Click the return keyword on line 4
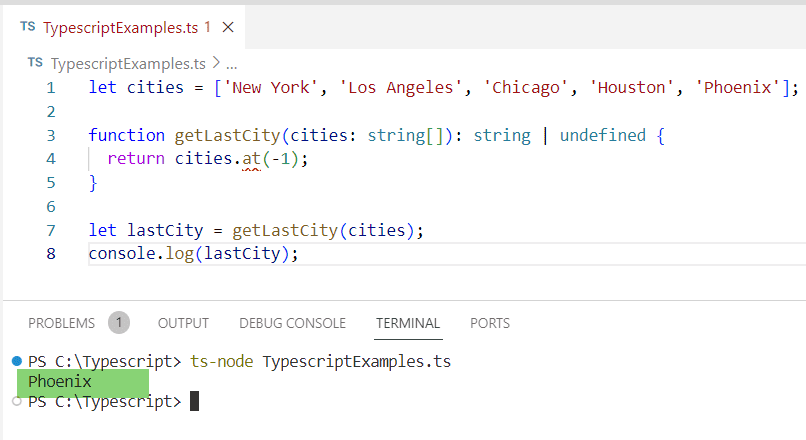 (x=136, y=159)
